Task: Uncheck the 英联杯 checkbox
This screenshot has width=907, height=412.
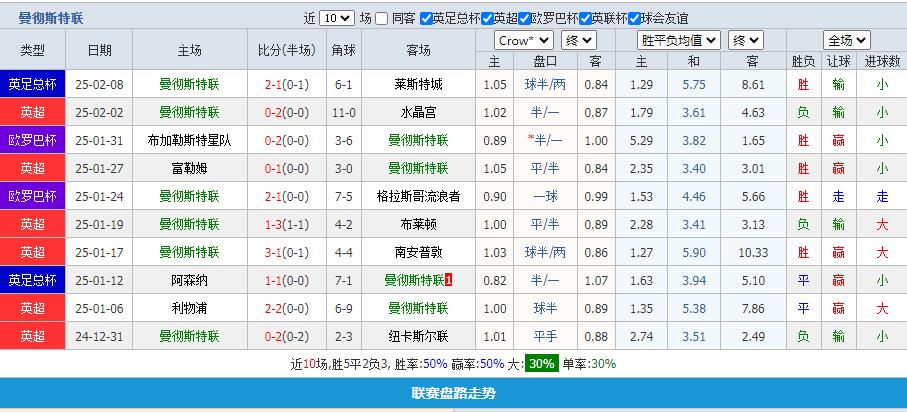Action: coord(585,18)
